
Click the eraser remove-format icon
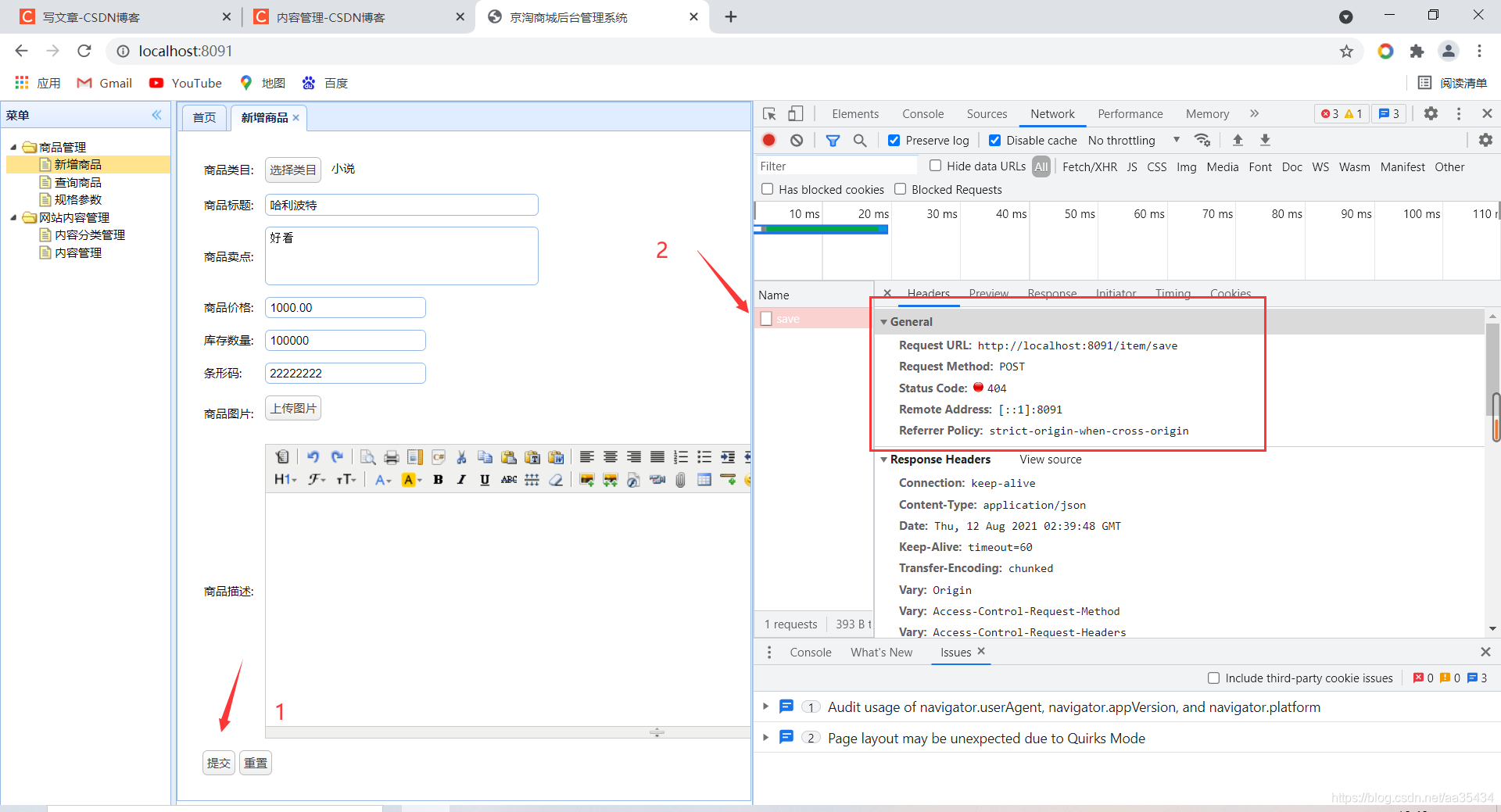tap(556, 480)
